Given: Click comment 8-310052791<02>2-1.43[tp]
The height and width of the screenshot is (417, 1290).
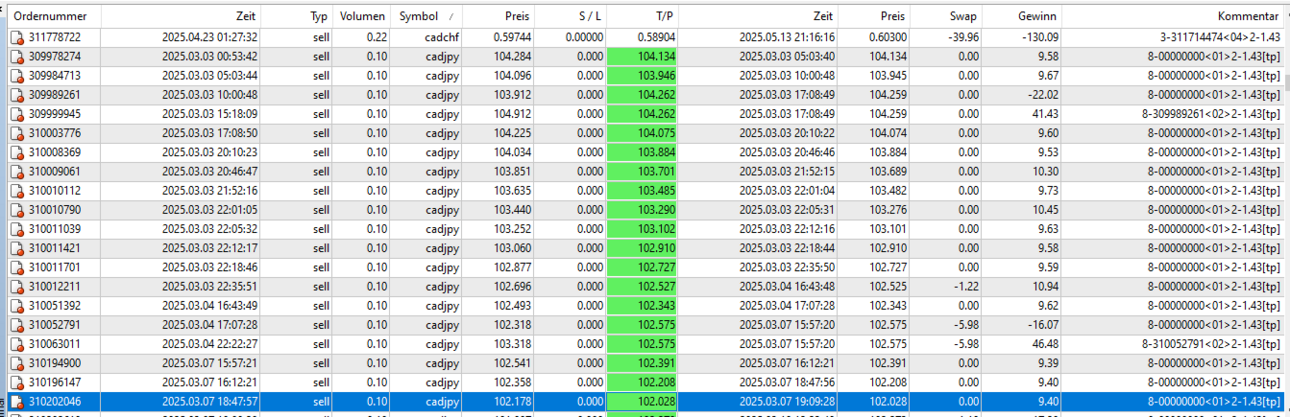Looking at the screenshot, I should 1211,344.
